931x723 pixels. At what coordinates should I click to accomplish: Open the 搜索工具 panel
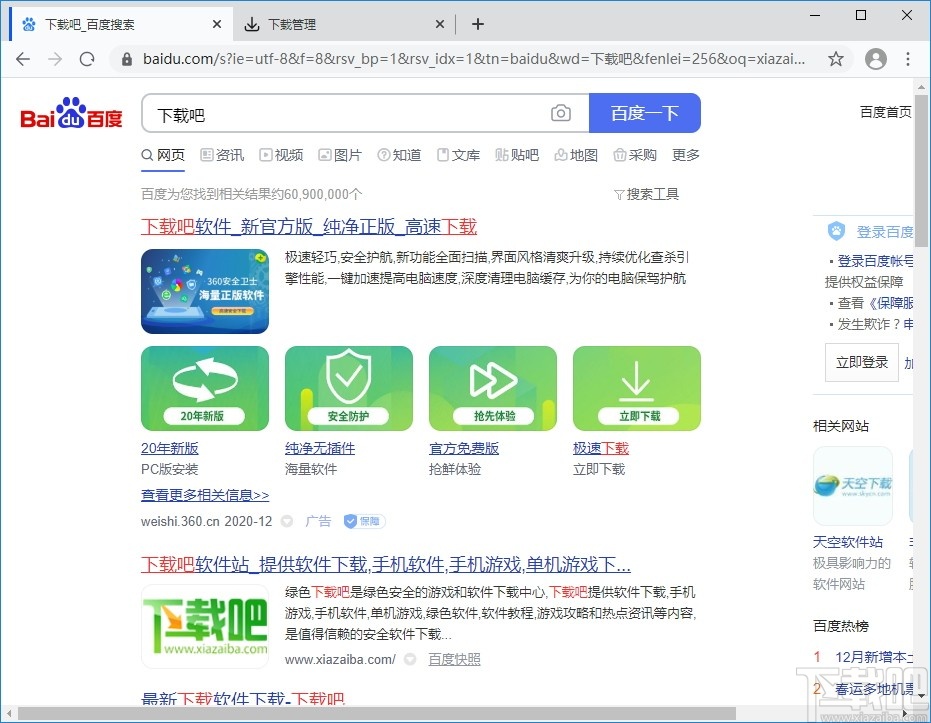point(646,194)
